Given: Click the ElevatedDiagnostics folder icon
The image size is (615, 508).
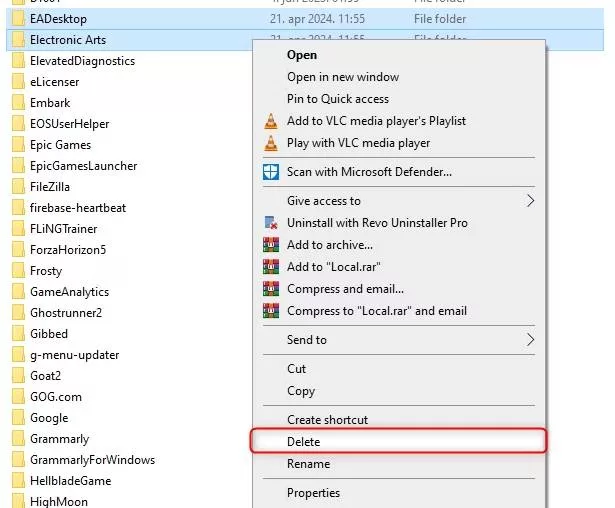Looking at the screenshot, I should pyautogui.click(x=18, y=61).
